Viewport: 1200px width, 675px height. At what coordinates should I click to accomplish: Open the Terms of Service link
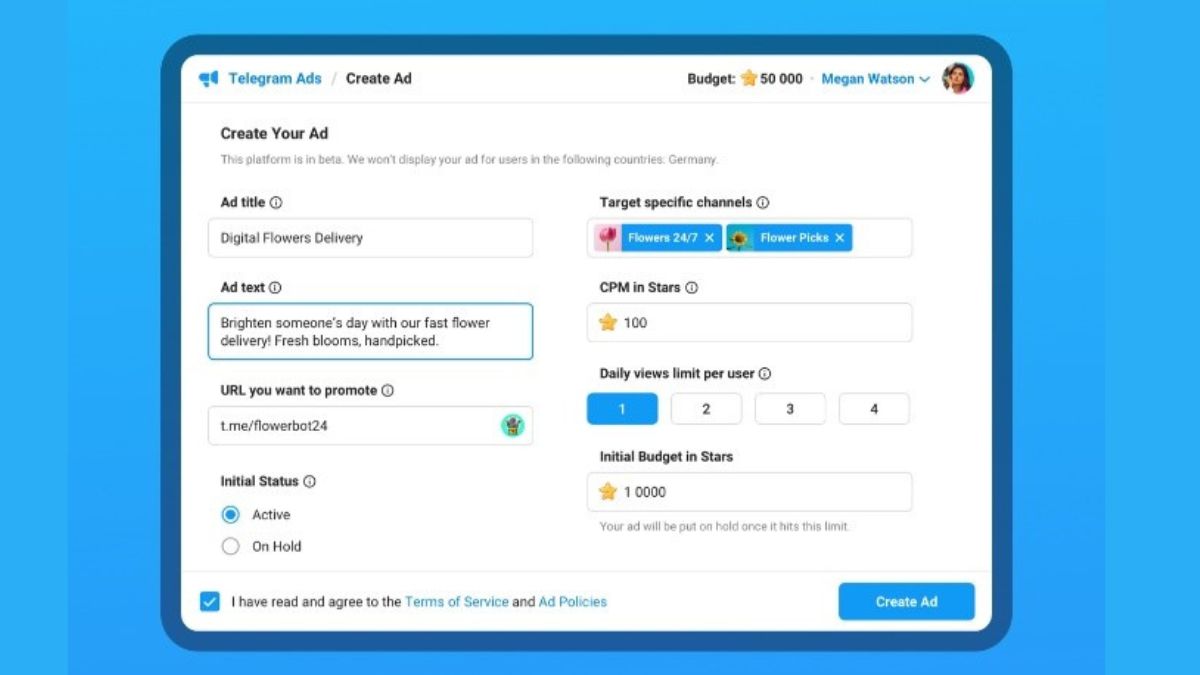click(x=456, y=602)
